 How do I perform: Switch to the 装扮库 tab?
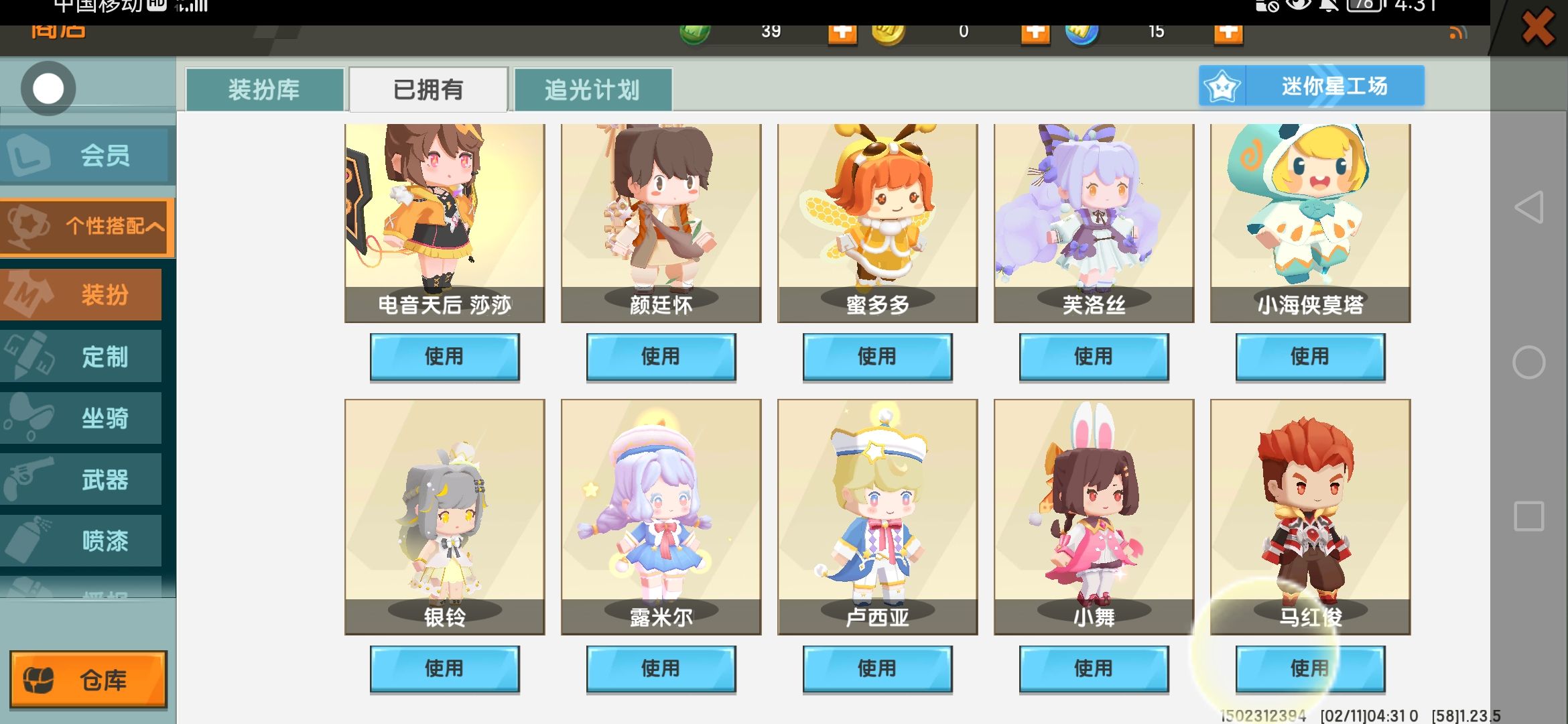tap(264, 89)
